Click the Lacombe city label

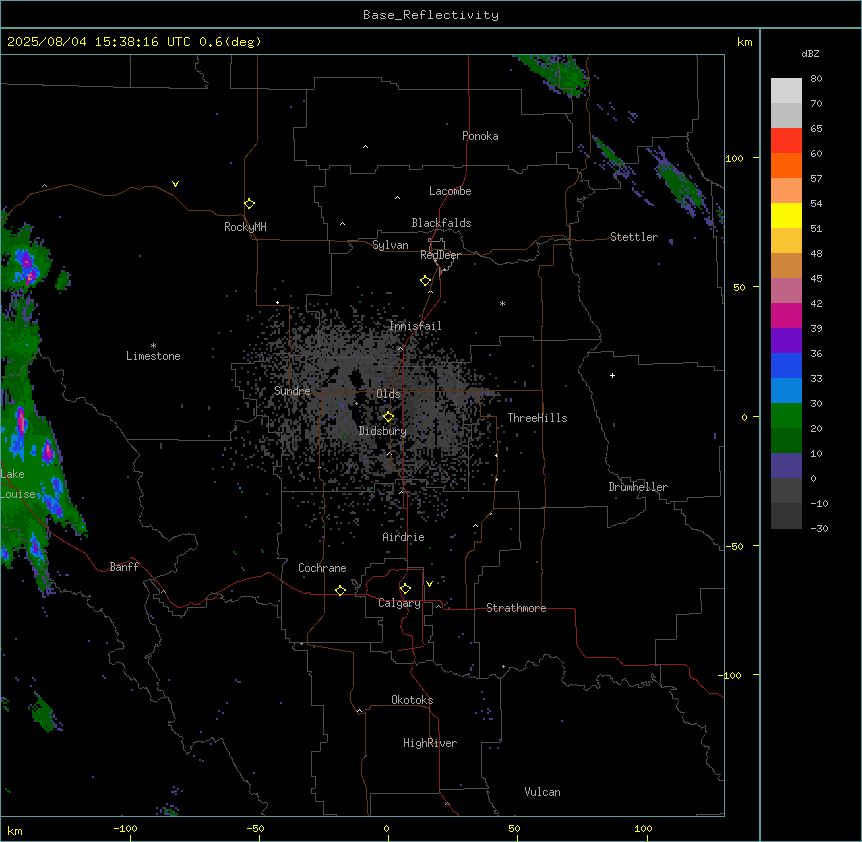450,191
